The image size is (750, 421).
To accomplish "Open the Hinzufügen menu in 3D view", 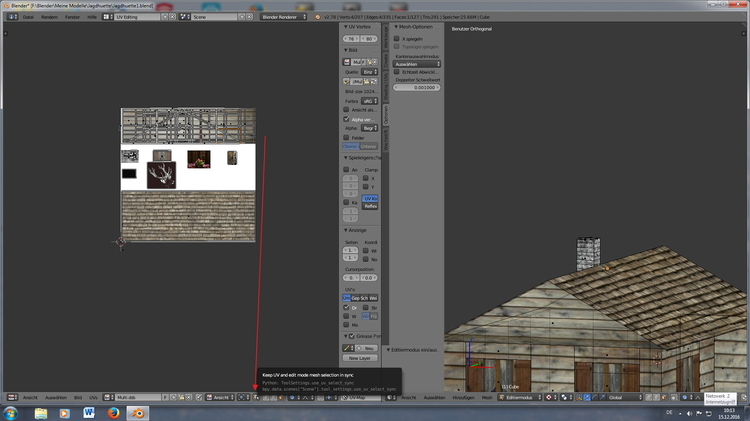I will point(463,398).
